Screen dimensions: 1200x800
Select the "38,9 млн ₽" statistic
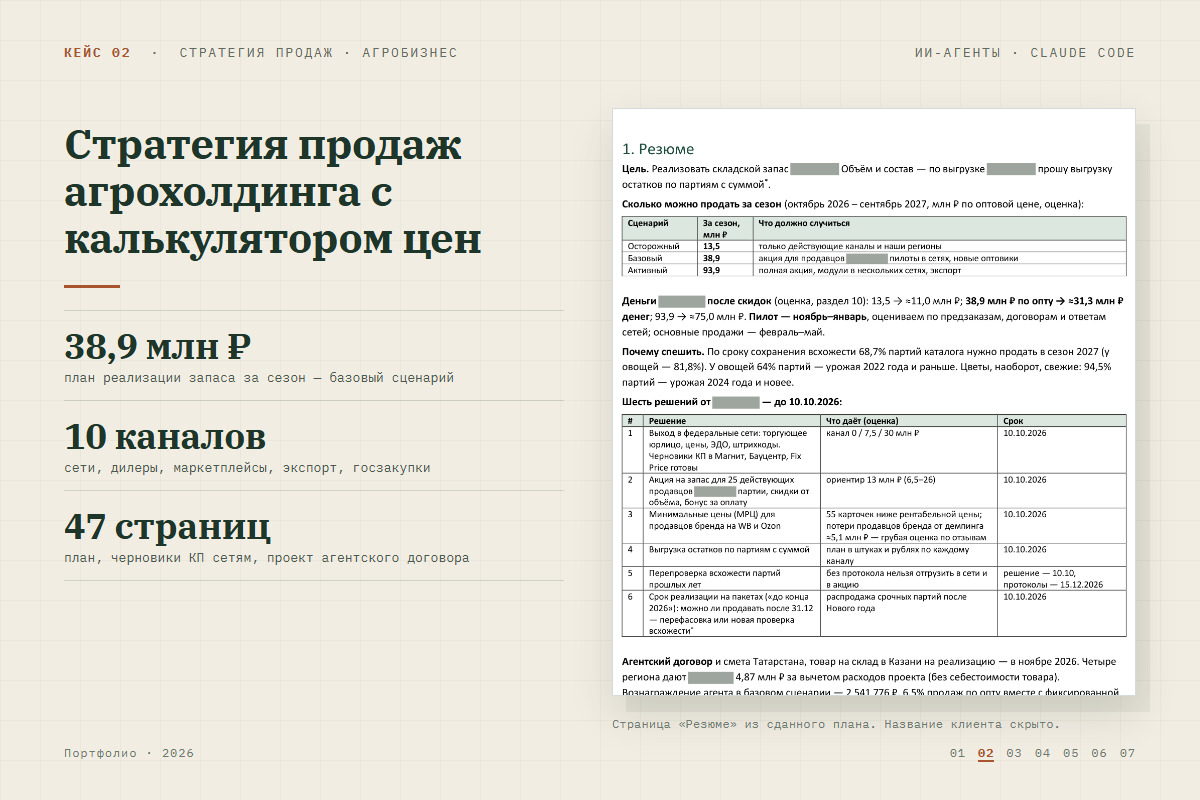(157, 347)
